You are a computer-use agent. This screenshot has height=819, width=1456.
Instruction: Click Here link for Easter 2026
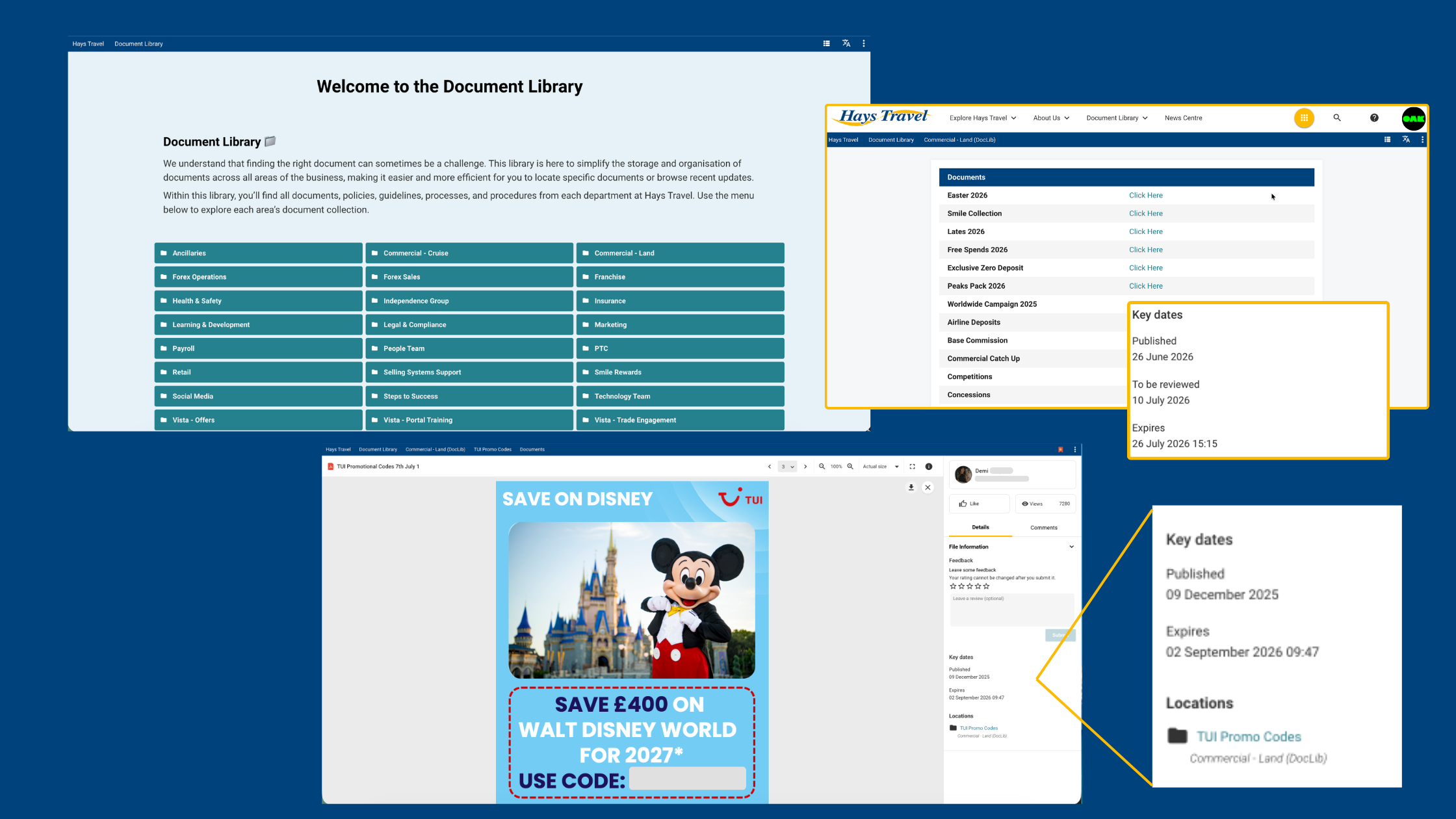point(1145,196)
